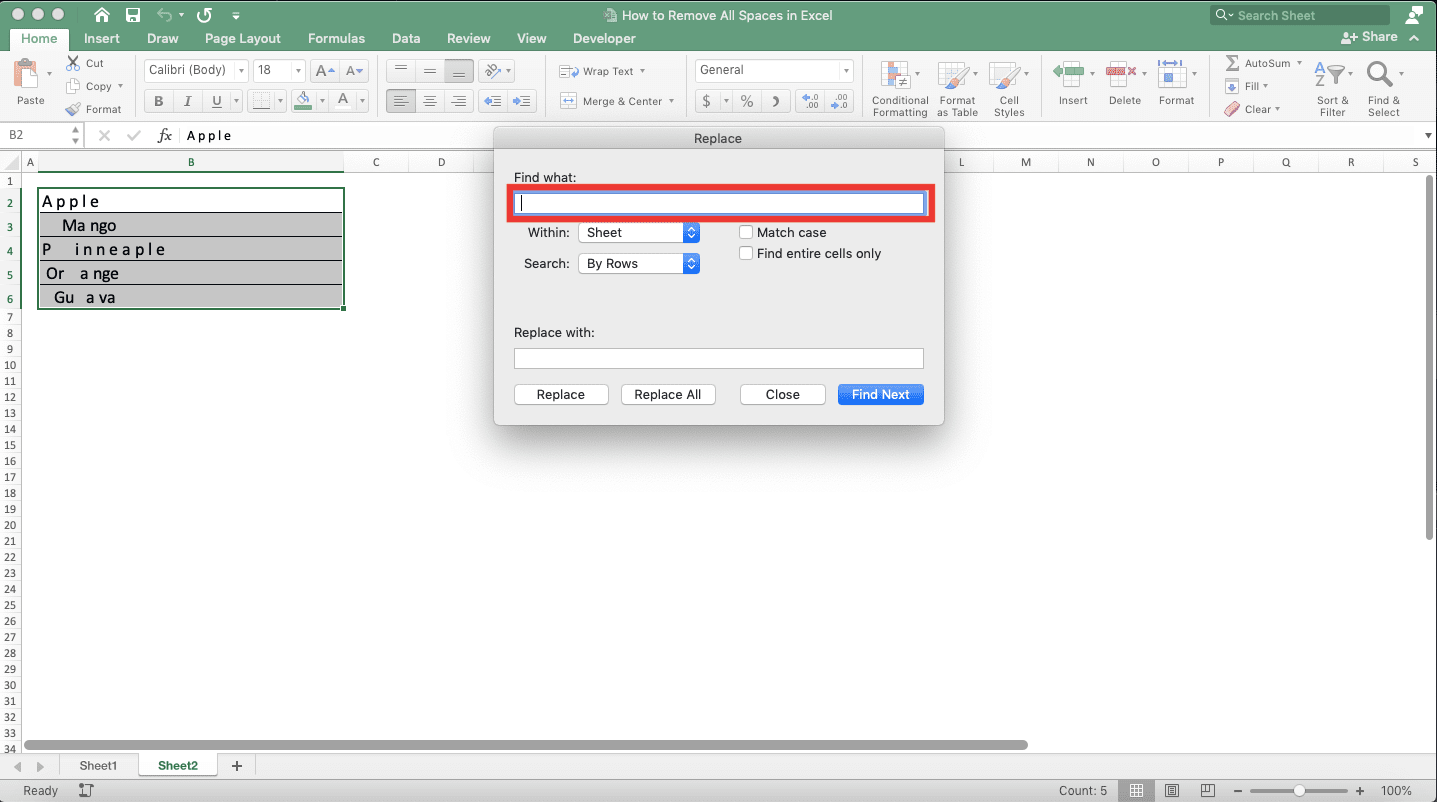This screenshot has height=802, width=1437.
Task: Switch to the Formulas tab
Action: [x=336, y=38]
